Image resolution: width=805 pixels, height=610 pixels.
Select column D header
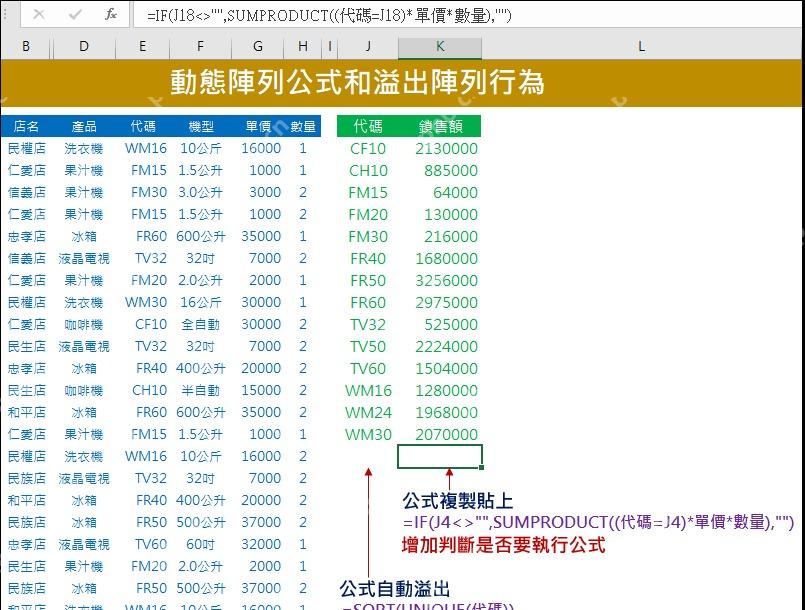84,47
